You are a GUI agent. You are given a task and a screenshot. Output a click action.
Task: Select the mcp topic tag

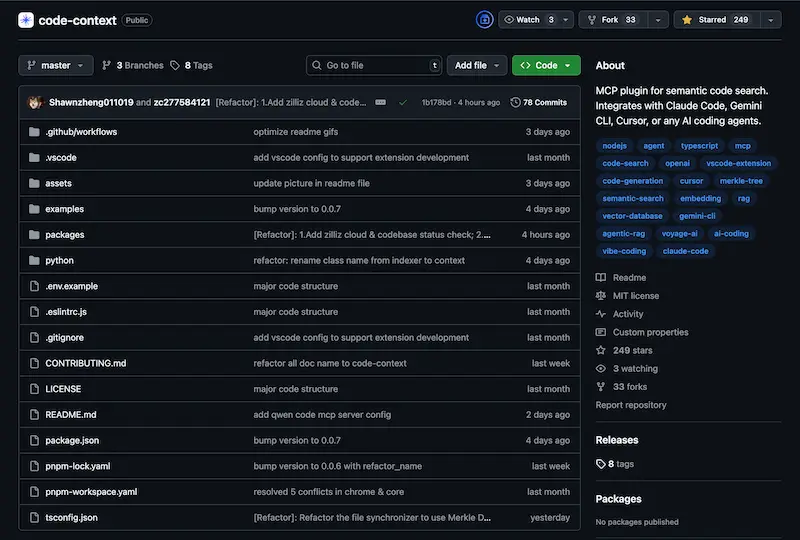tap(742, 146)
